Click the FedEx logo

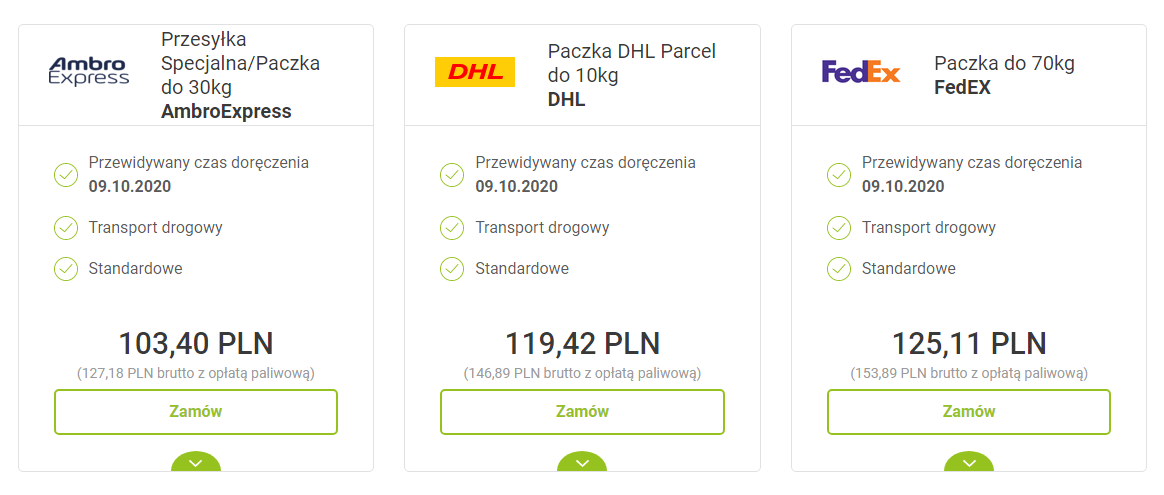[x=861, y=72]
